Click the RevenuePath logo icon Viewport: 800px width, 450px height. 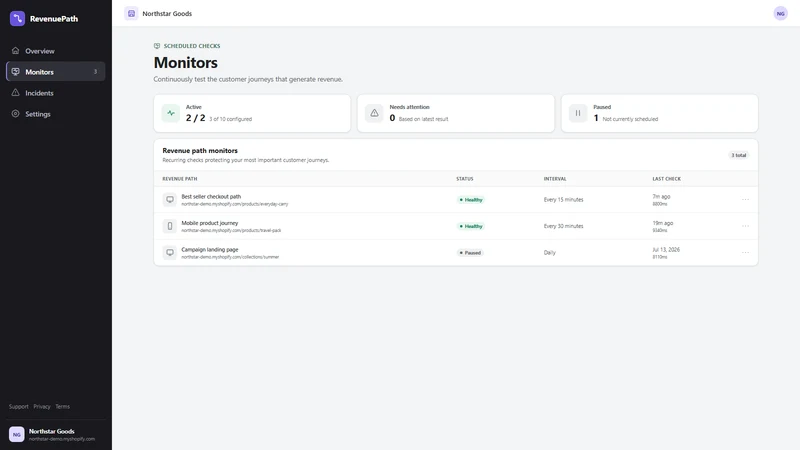click(17, 18)
